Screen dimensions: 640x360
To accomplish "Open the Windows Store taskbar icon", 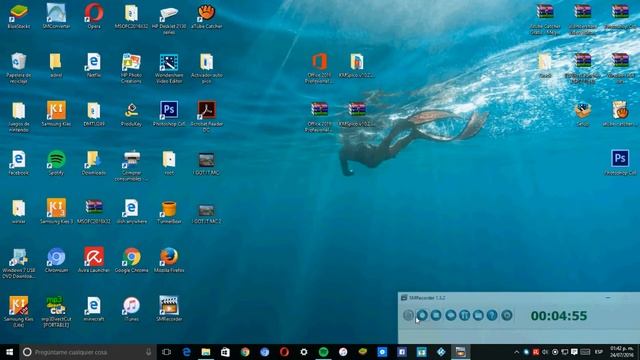I will [x=225, y=352].
